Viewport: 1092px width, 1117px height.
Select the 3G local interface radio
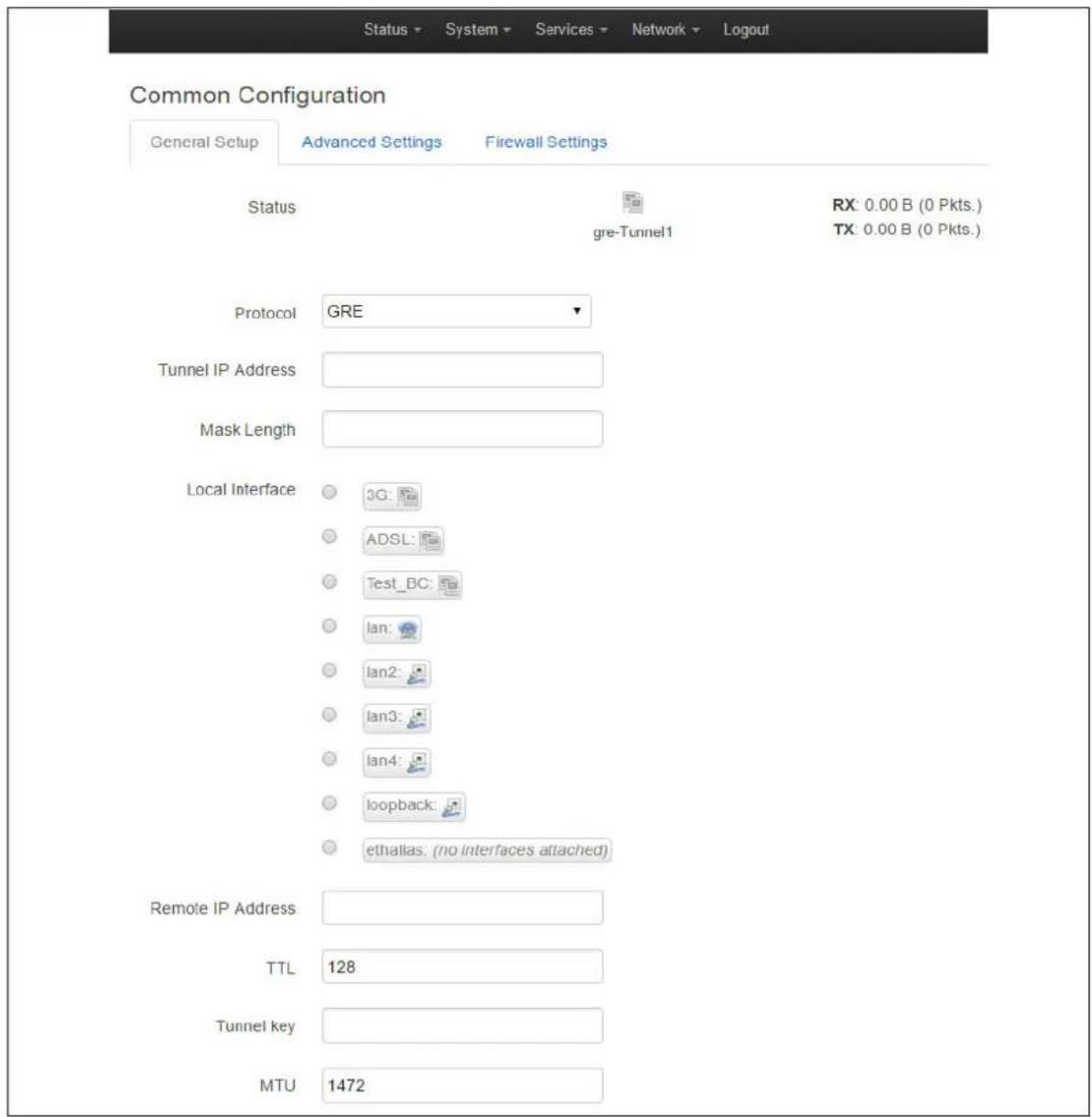[330, 493]
